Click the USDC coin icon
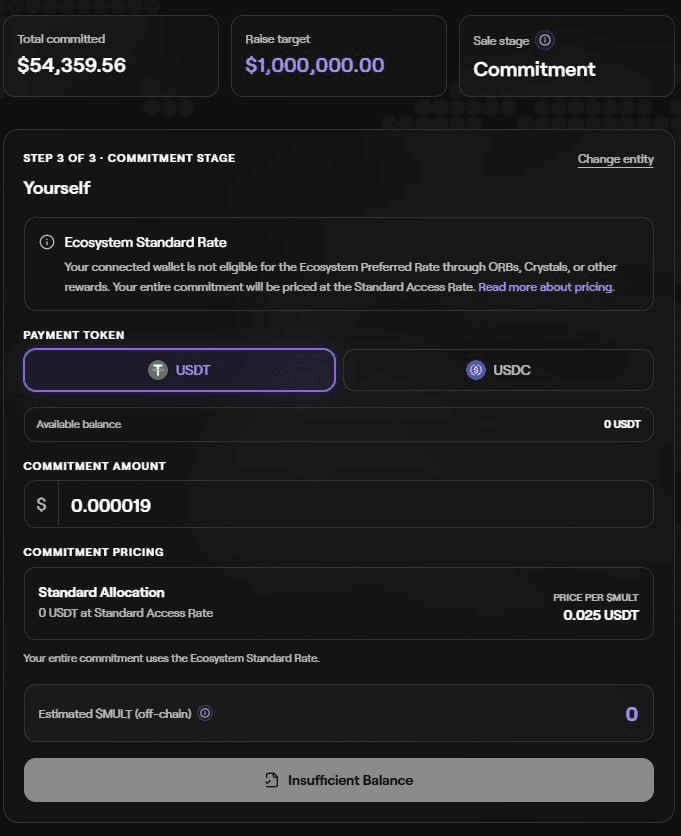 [x=476, y=370]
